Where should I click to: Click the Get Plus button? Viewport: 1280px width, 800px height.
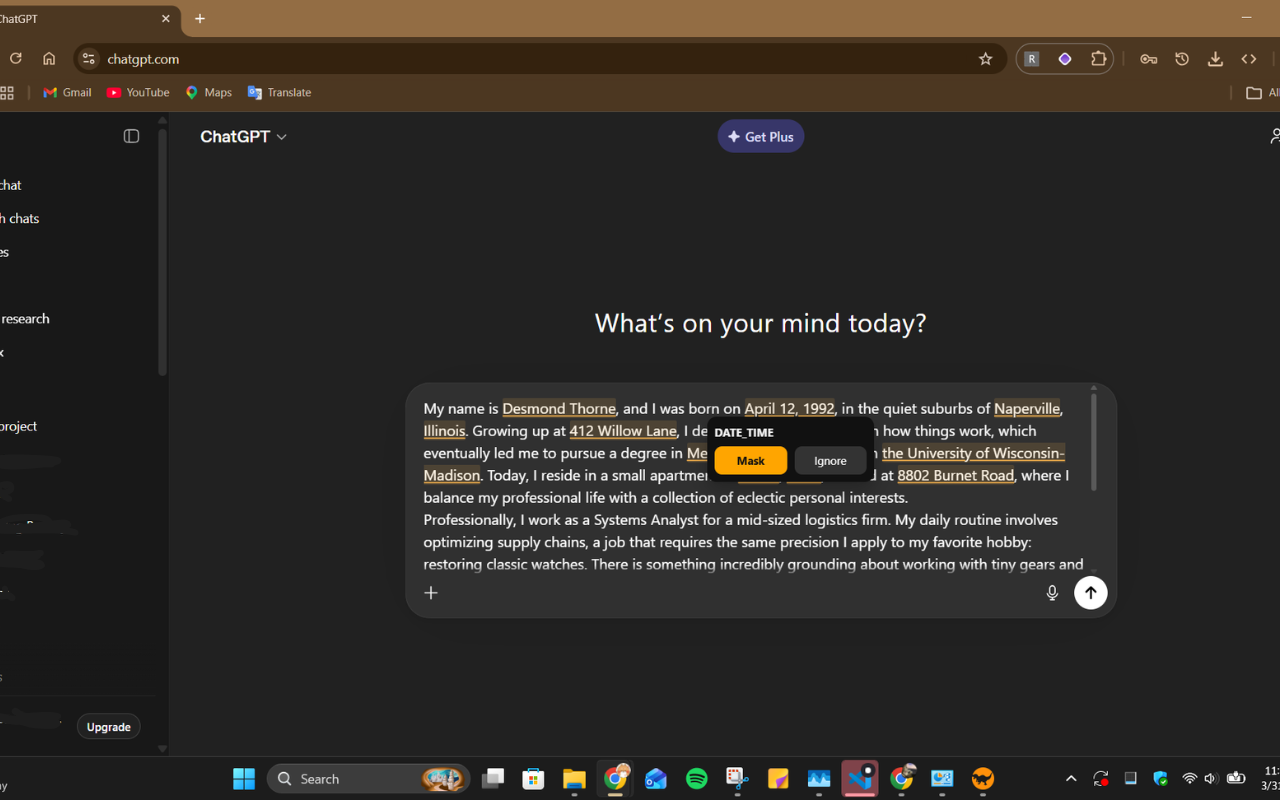point(761,136)
